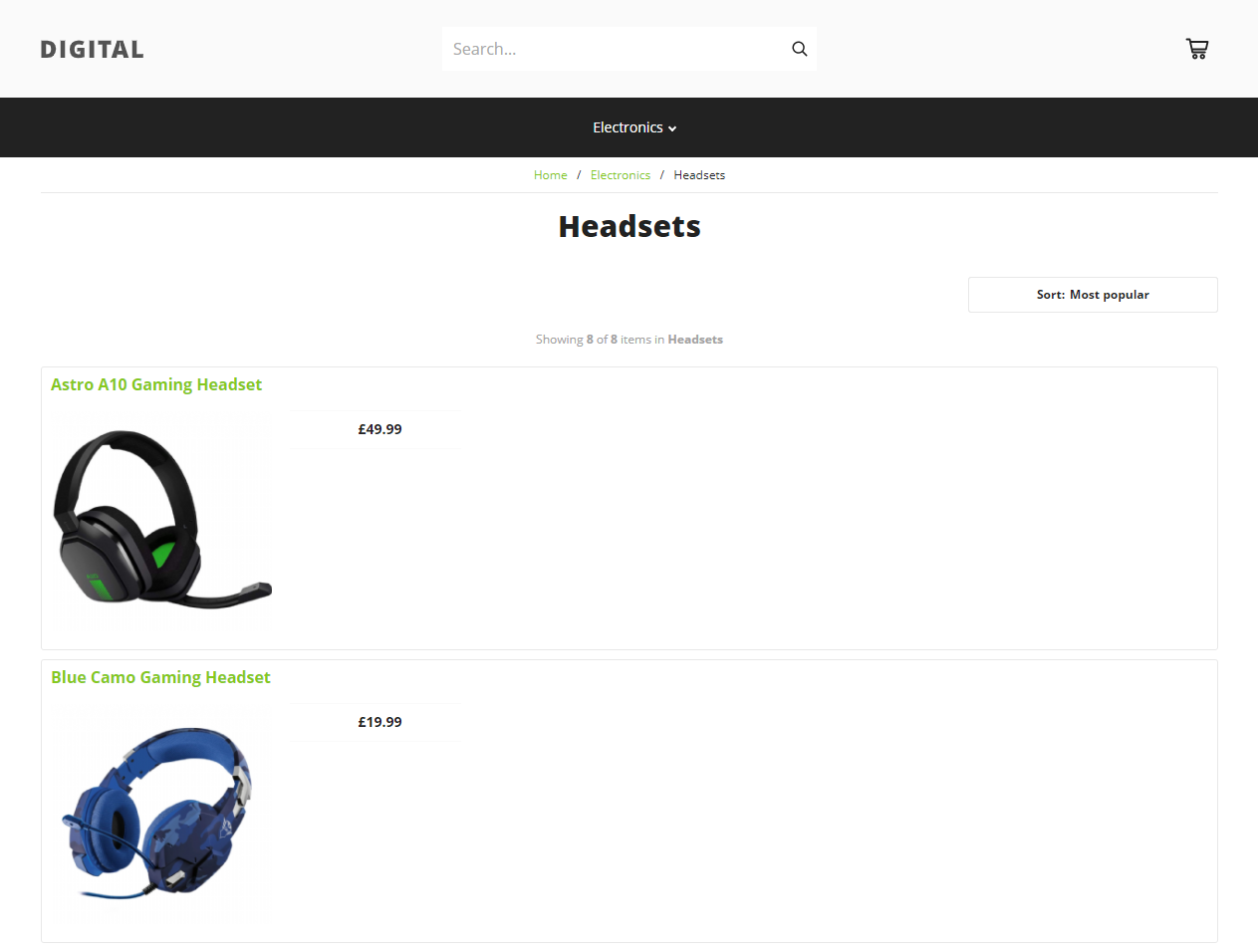Open the Sort: Most popular dropdown
Viewport: 1258px width, 952px height.
[1093, 295]
